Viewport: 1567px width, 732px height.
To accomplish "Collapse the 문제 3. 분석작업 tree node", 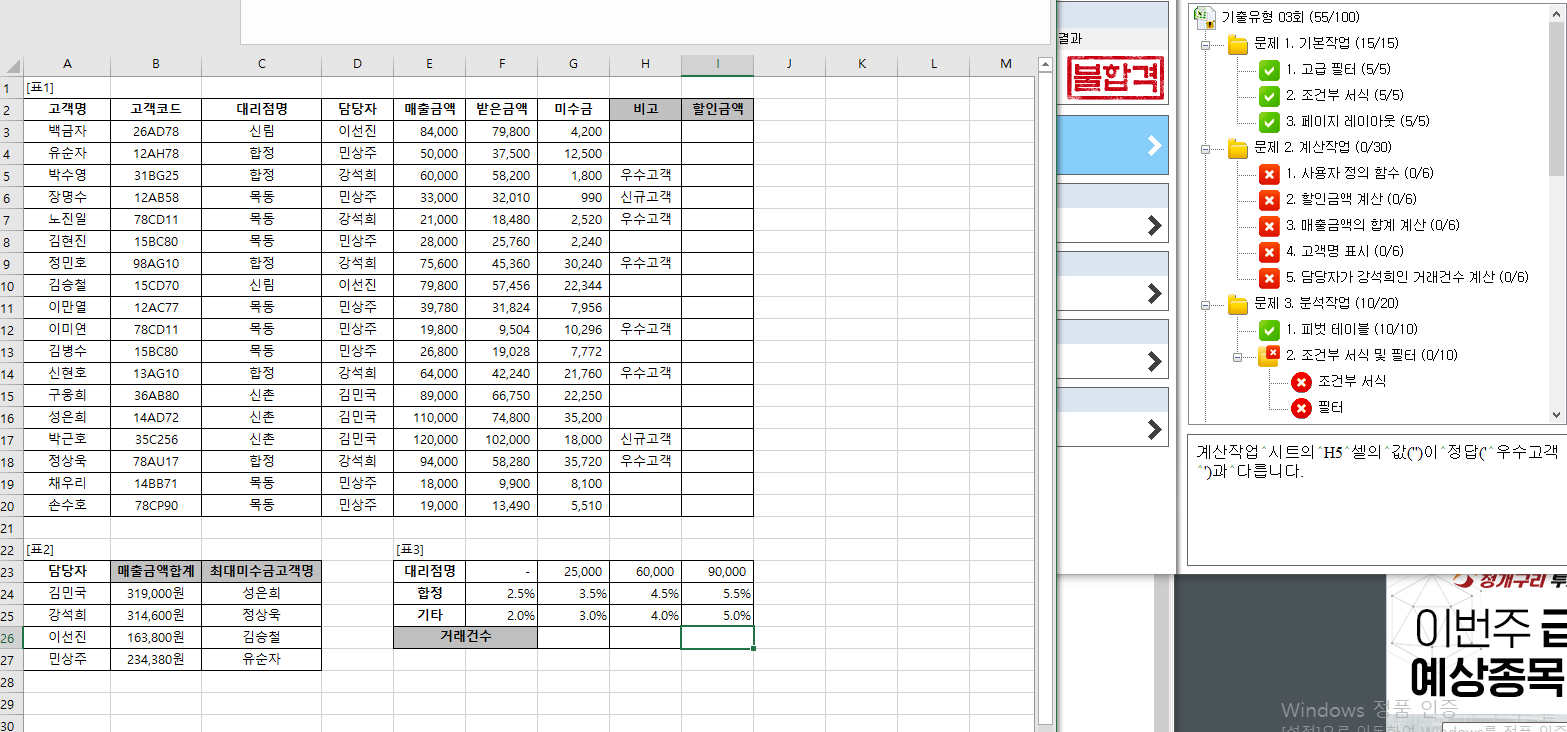I will (x=1206, y=304).
